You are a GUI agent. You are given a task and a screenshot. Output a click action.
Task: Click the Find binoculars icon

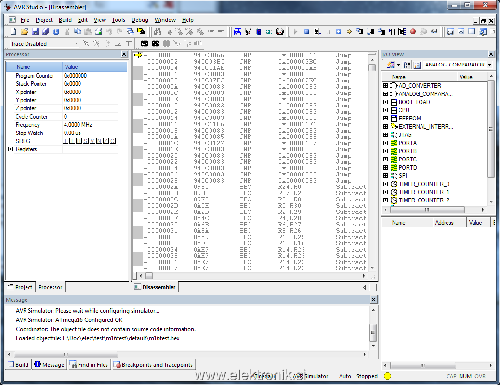coord(157,32)
